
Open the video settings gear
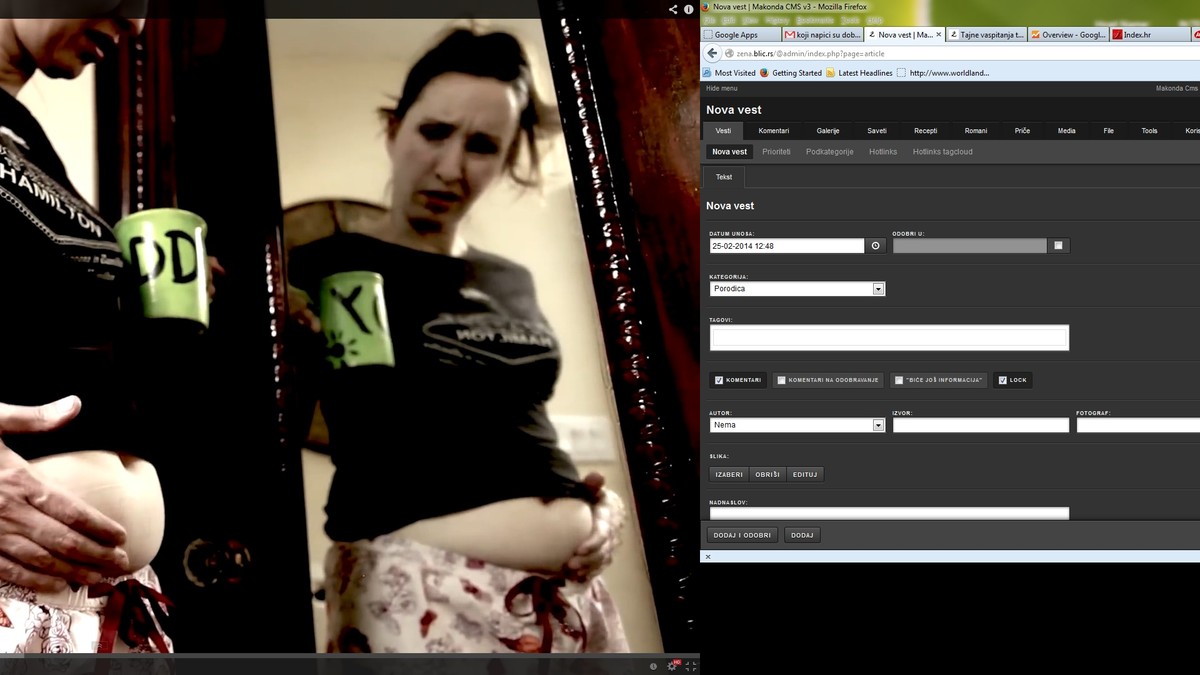[x=672, y=666]
